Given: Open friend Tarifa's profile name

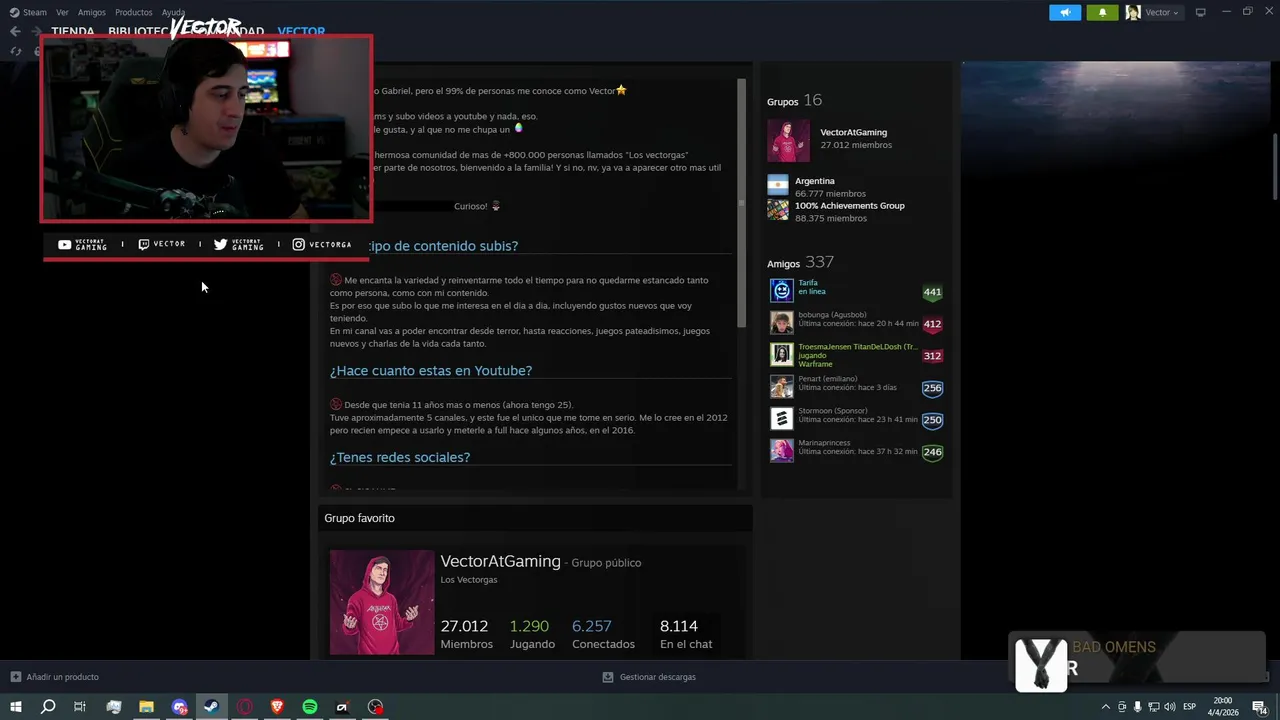Looking at the screenshot, I should pyautogui.click(x=808, y=283).
